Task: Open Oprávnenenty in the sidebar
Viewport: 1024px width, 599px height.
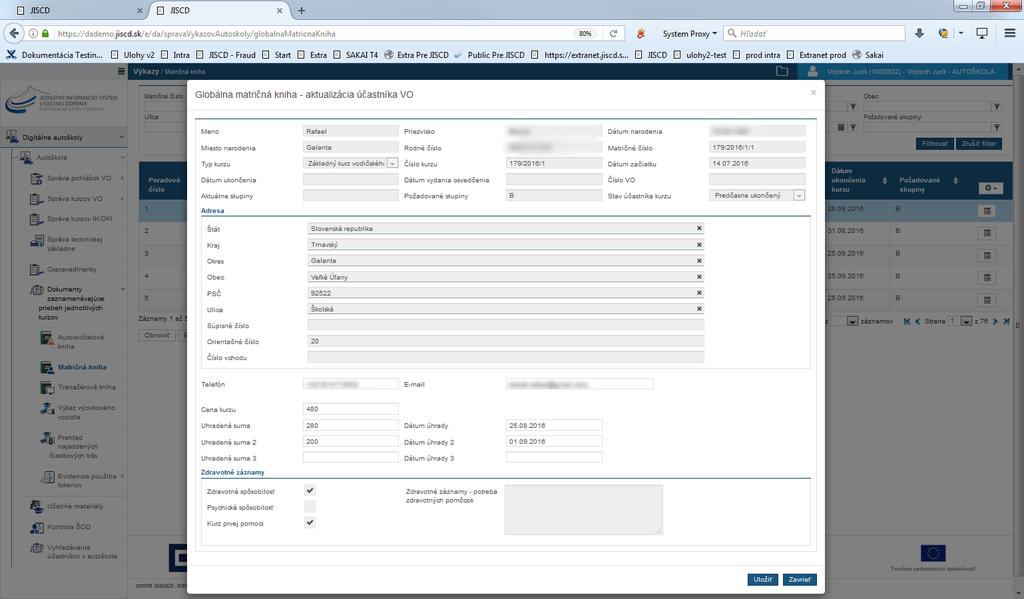Action: [72, 269]
